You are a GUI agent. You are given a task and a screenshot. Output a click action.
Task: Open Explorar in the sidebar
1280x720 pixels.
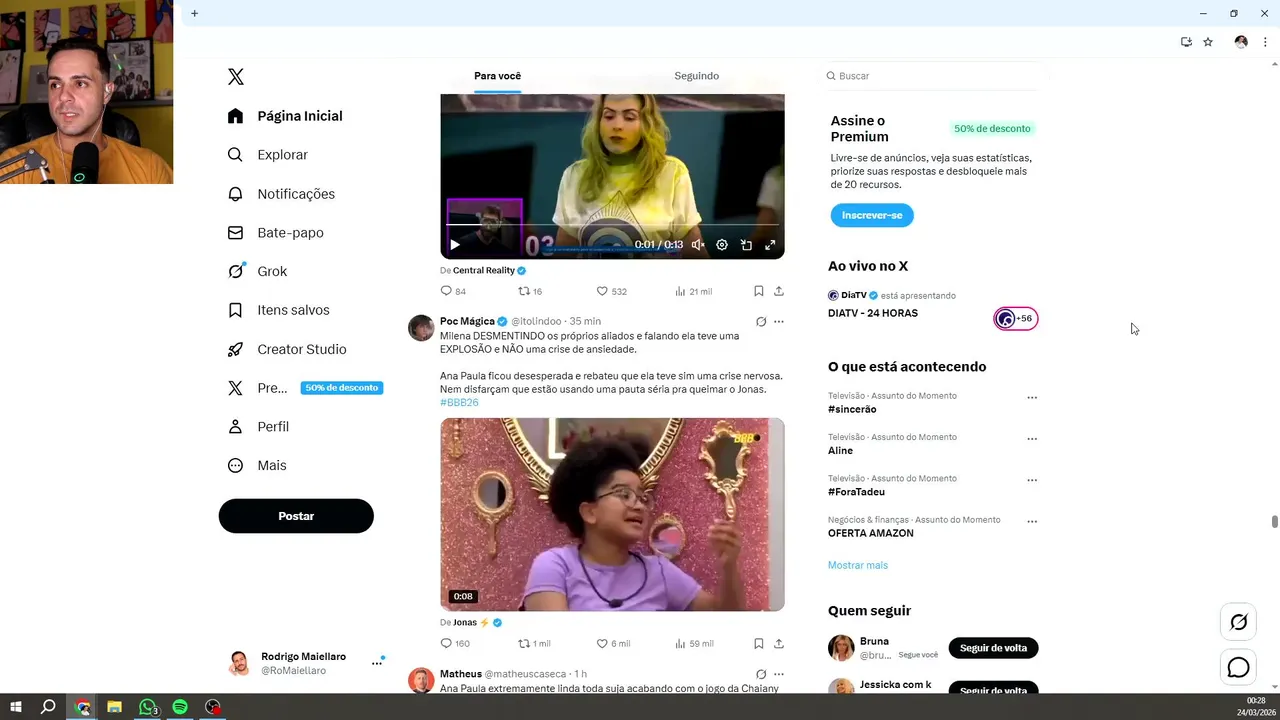267,155
